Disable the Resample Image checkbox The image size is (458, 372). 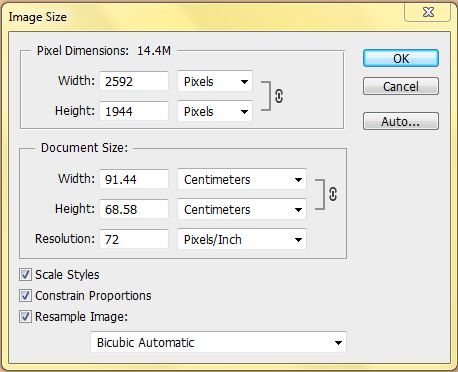pyautogui.click(x=25, y=316)
